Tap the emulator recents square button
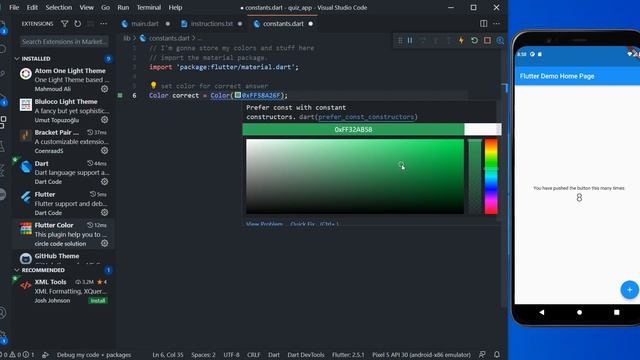640x360 pixels. (x=616, y=312)
